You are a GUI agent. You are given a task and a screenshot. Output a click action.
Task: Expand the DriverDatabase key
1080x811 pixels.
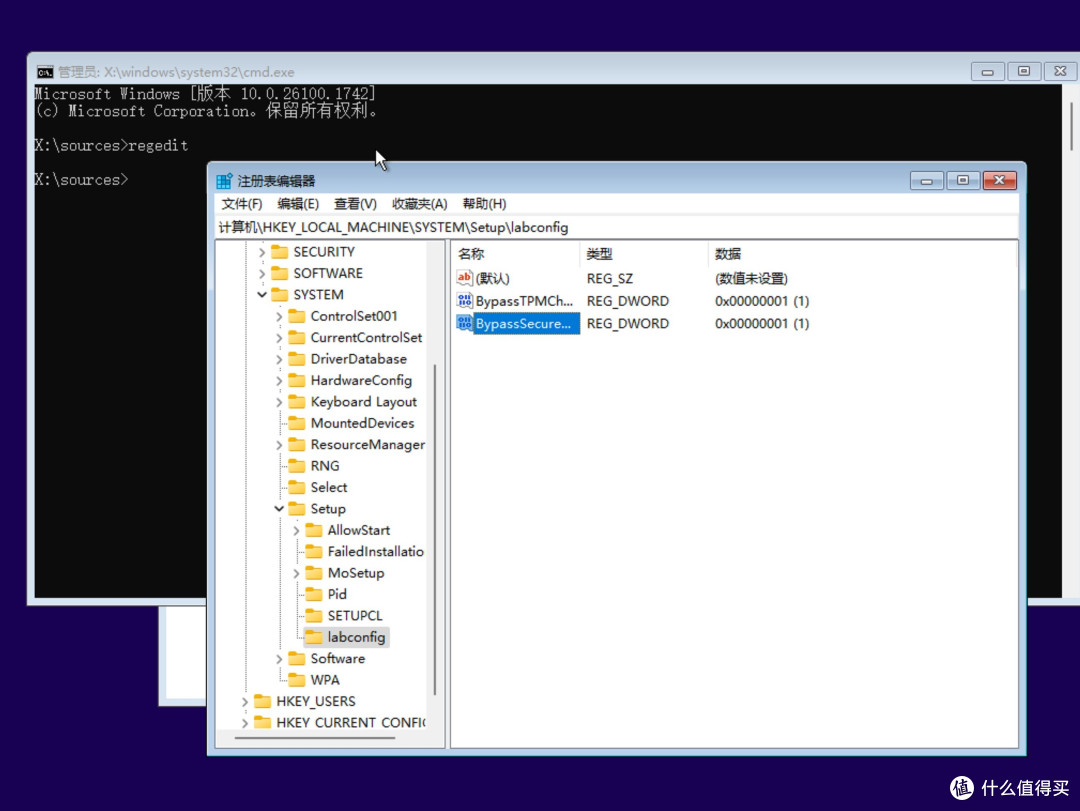pyautogui.click(x=279, y=360)
